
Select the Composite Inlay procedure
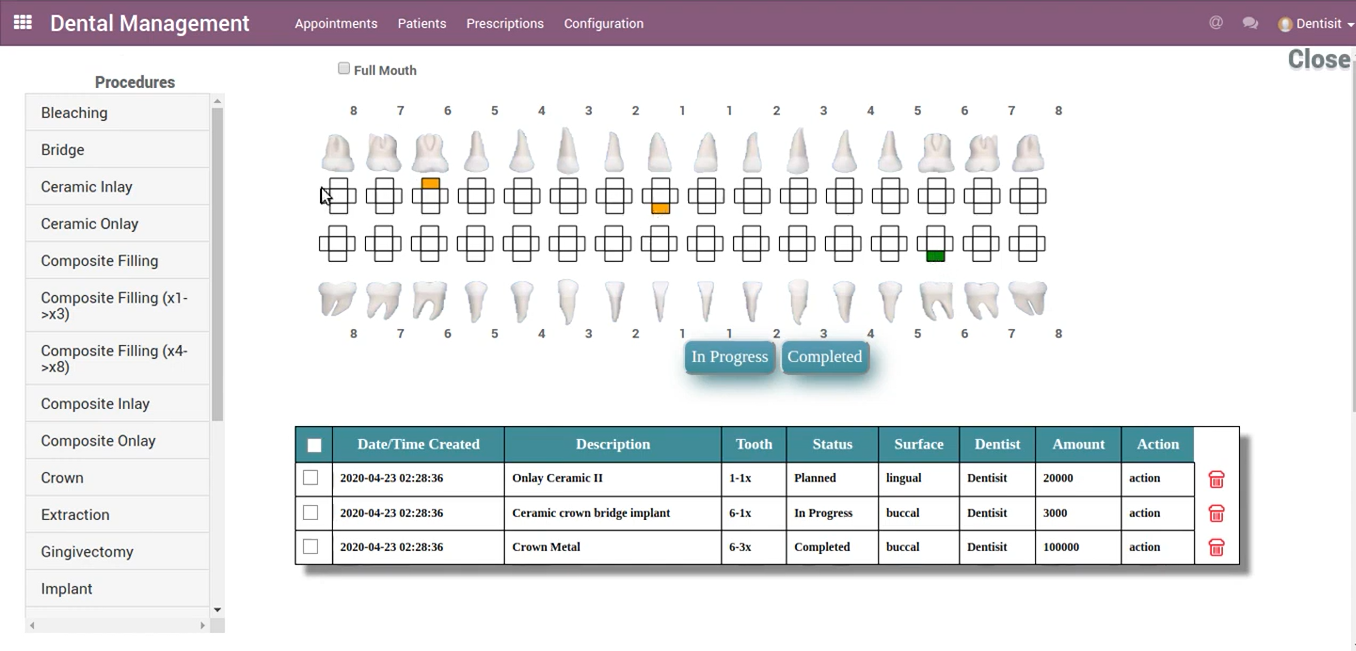(95, 404)
